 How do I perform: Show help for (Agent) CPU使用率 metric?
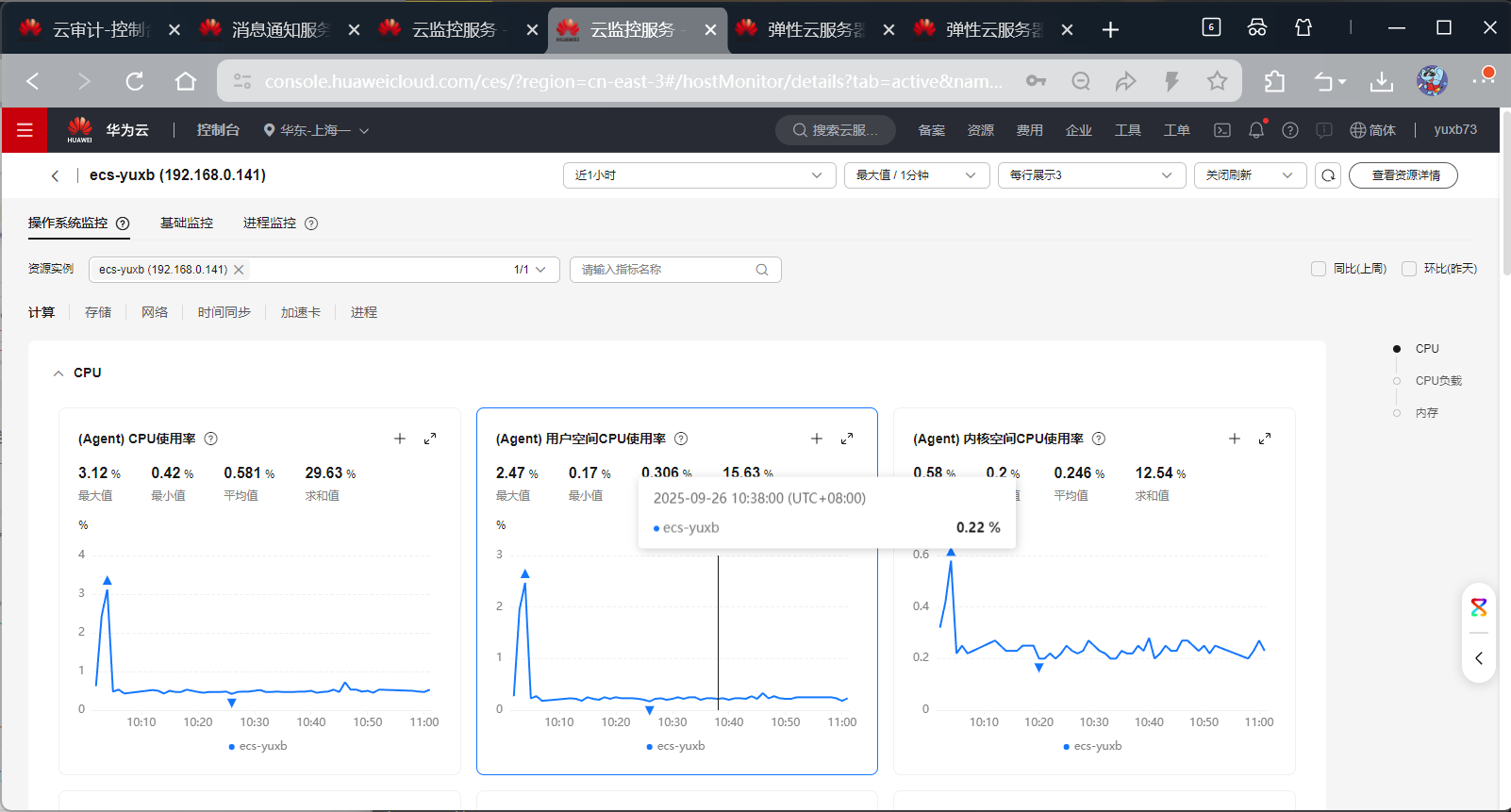(x=211, y=439)
